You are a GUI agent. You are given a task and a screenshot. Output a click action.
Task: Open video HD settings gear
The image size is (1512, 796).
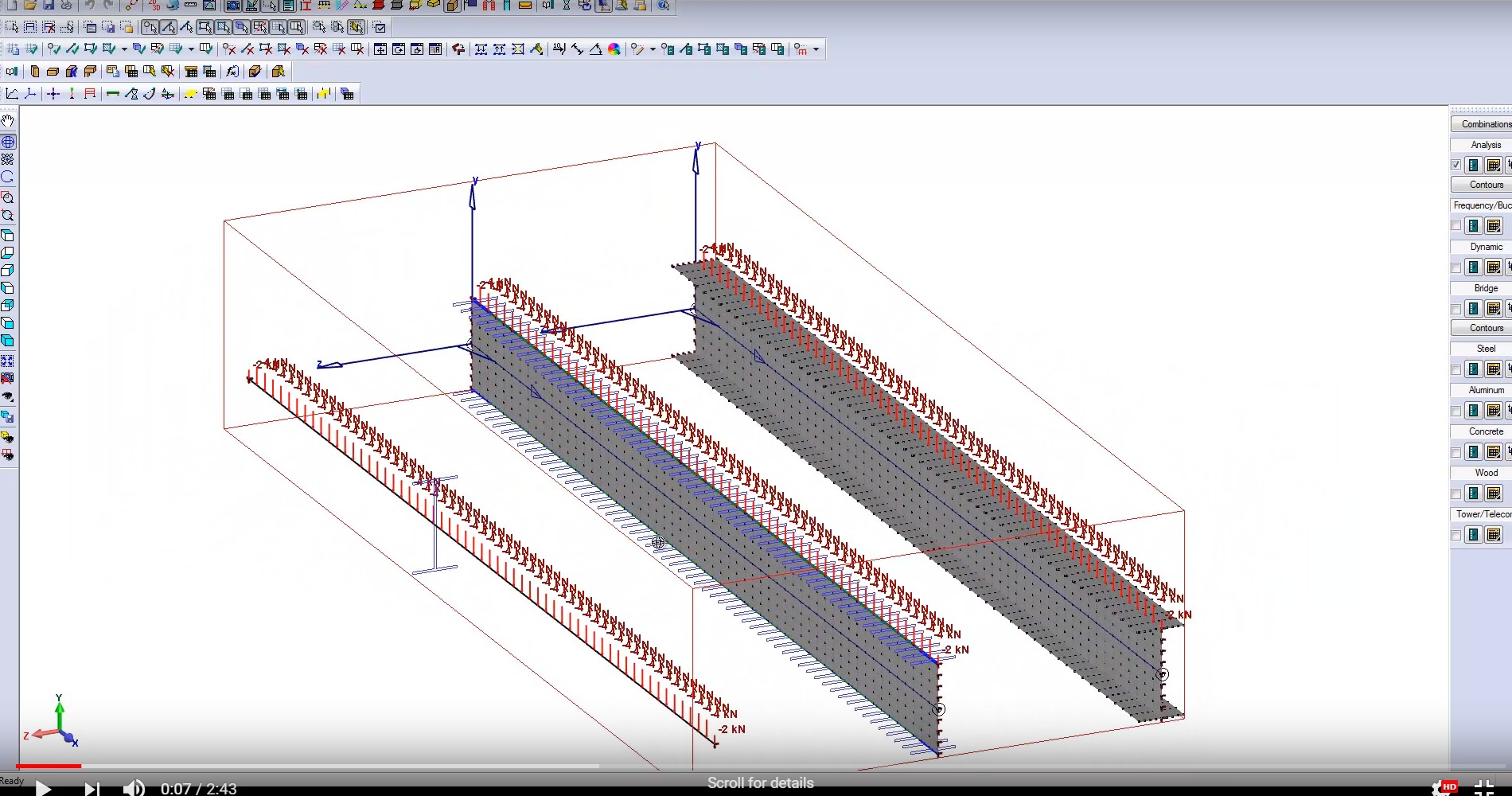point(1443,788)
